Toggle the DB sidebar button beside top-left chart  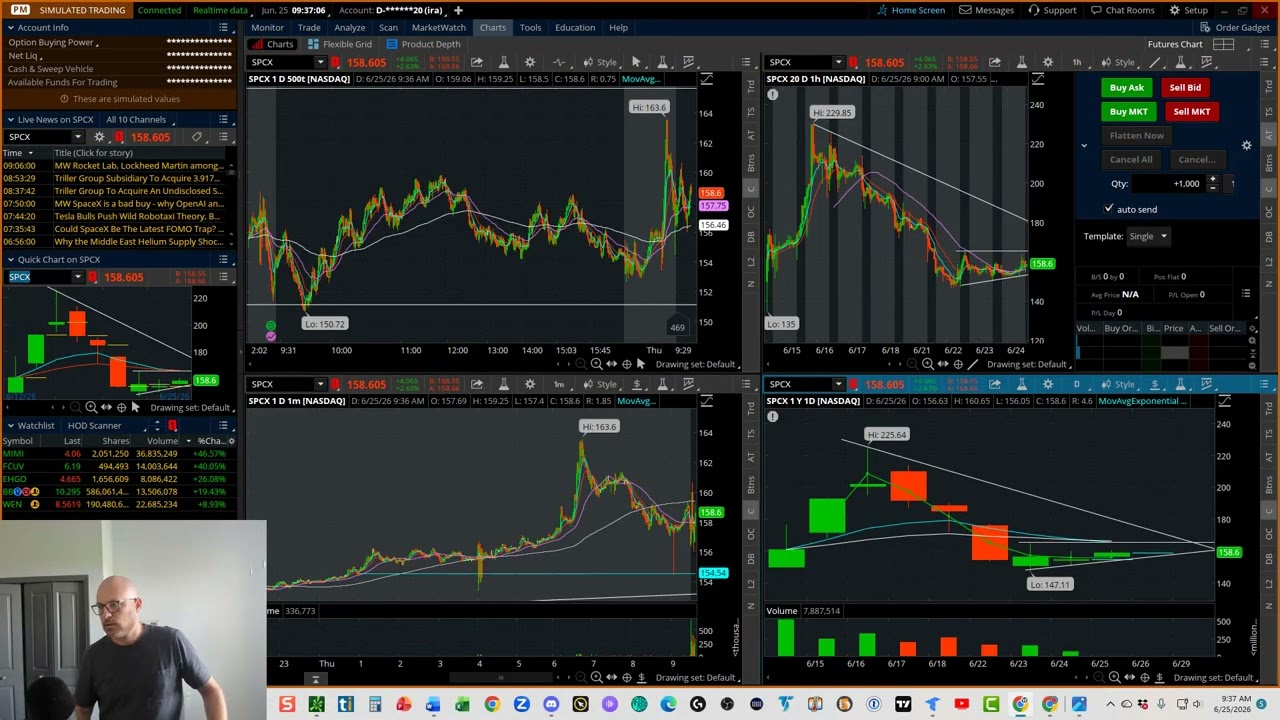(x=751, y=237)
